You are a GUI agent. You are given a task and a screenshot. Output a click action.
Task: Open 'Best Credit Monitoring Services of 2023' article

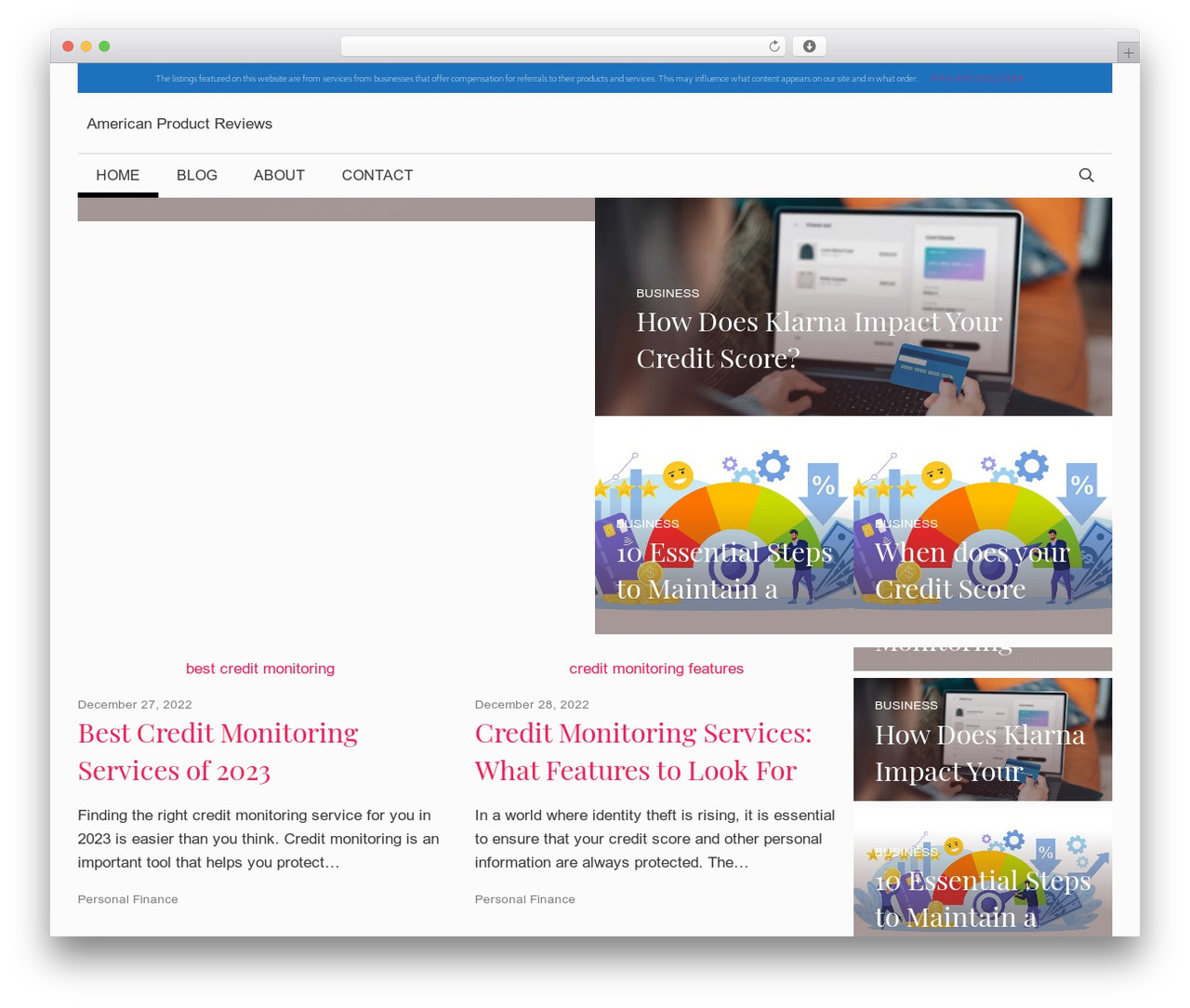(218, 751)
